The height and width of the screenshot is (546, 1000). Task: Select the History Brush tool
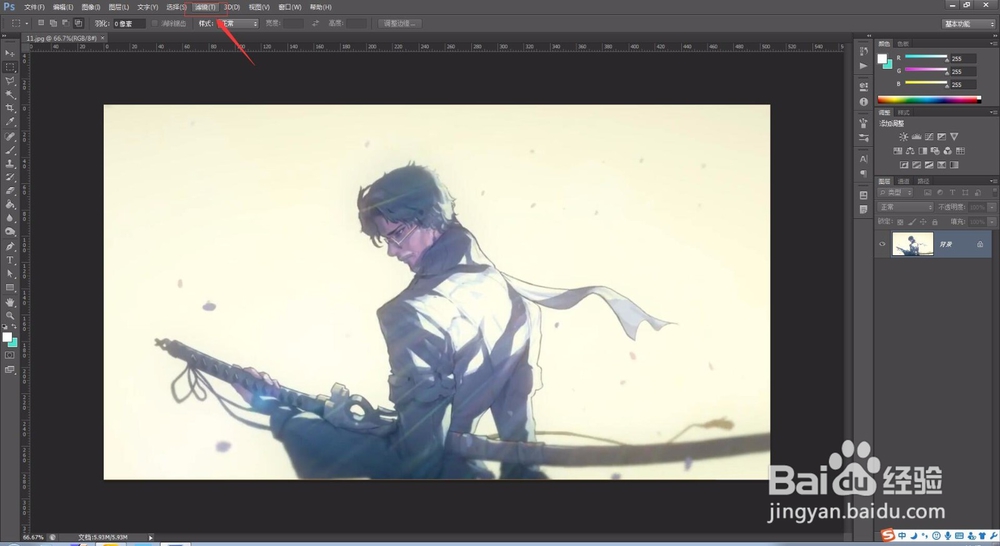point(10,177)
